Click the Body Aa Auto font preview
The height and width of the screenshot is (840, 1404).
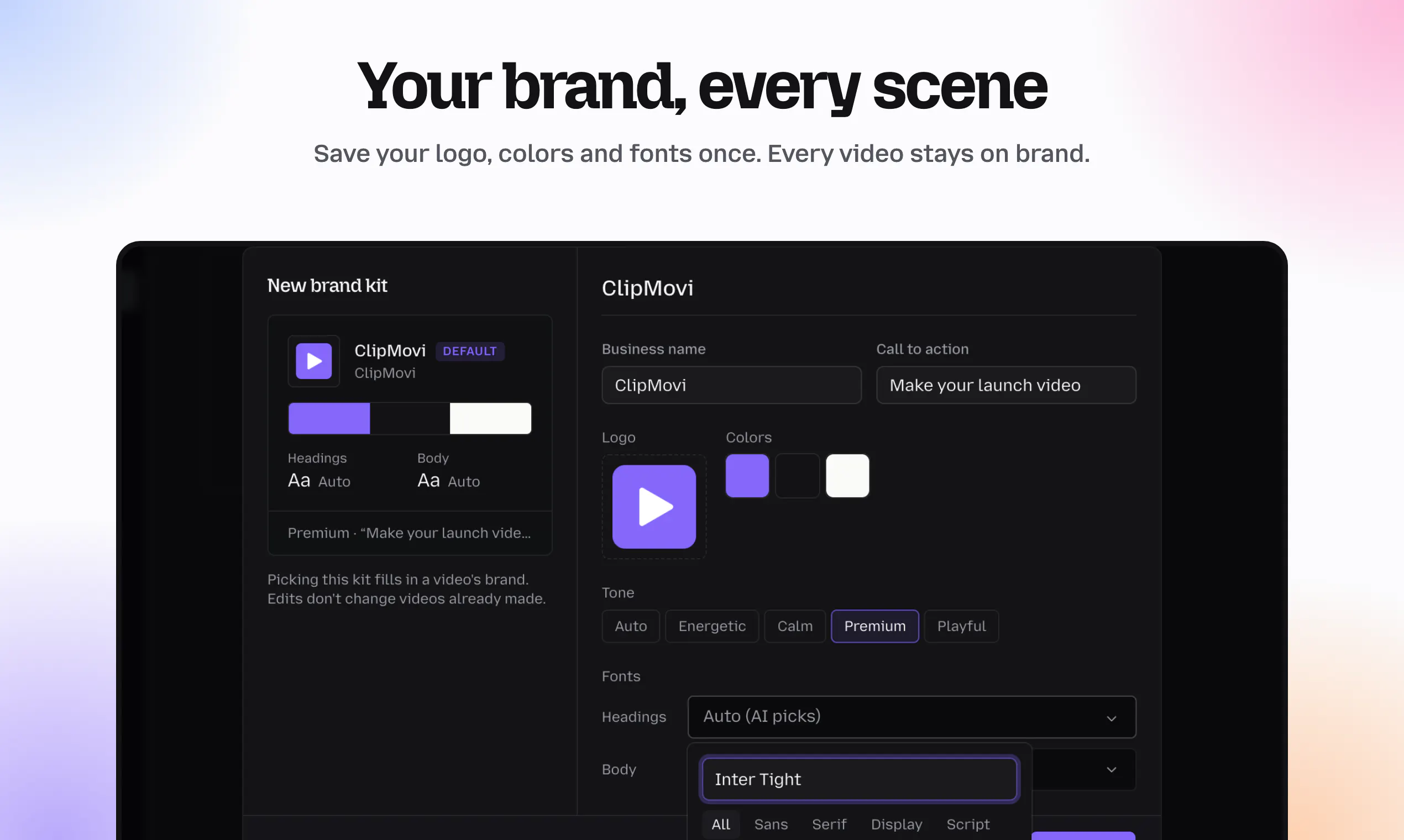click(x=448, y=481)
